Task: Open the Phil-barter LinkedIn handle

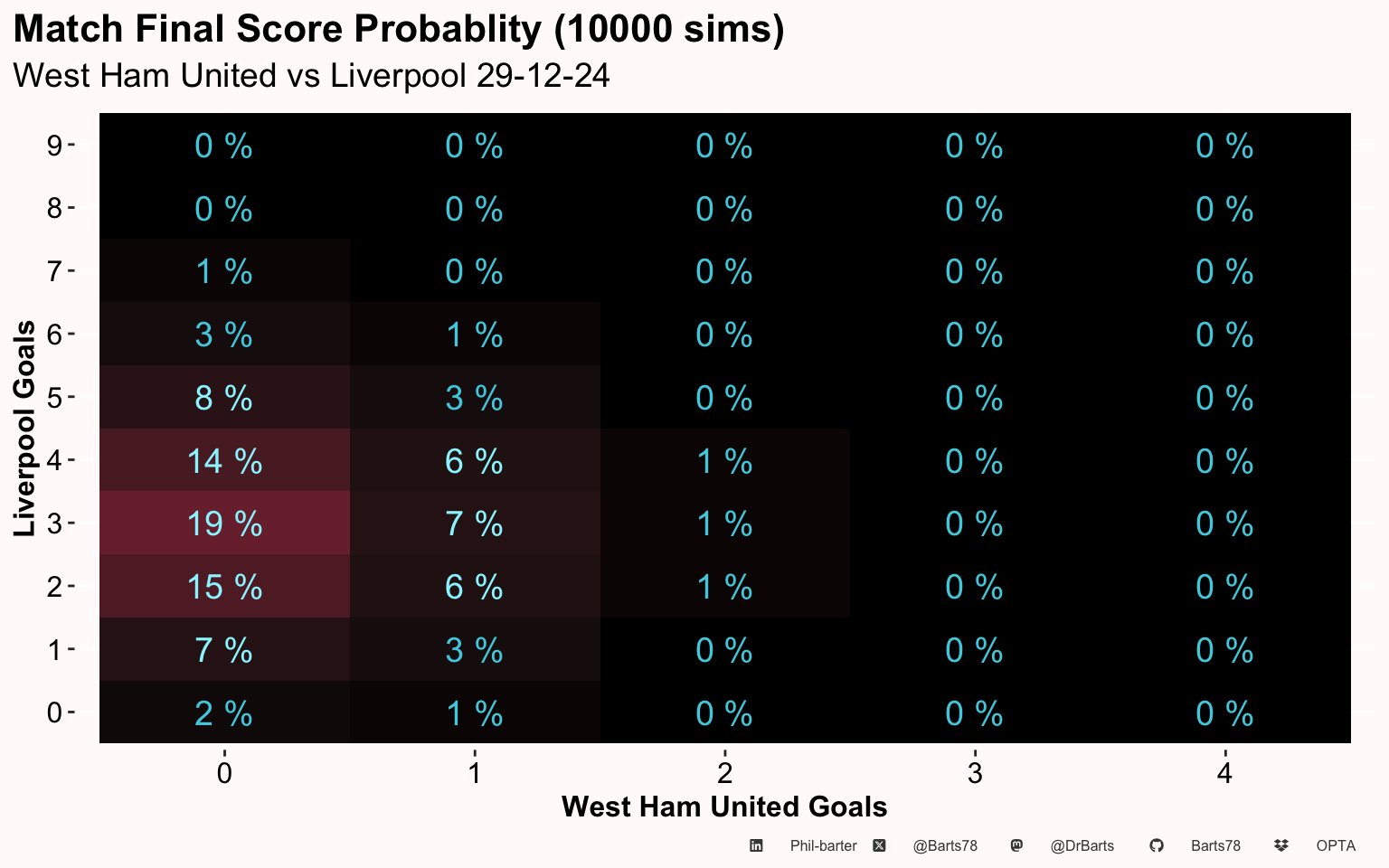Action: pos(823,846)
